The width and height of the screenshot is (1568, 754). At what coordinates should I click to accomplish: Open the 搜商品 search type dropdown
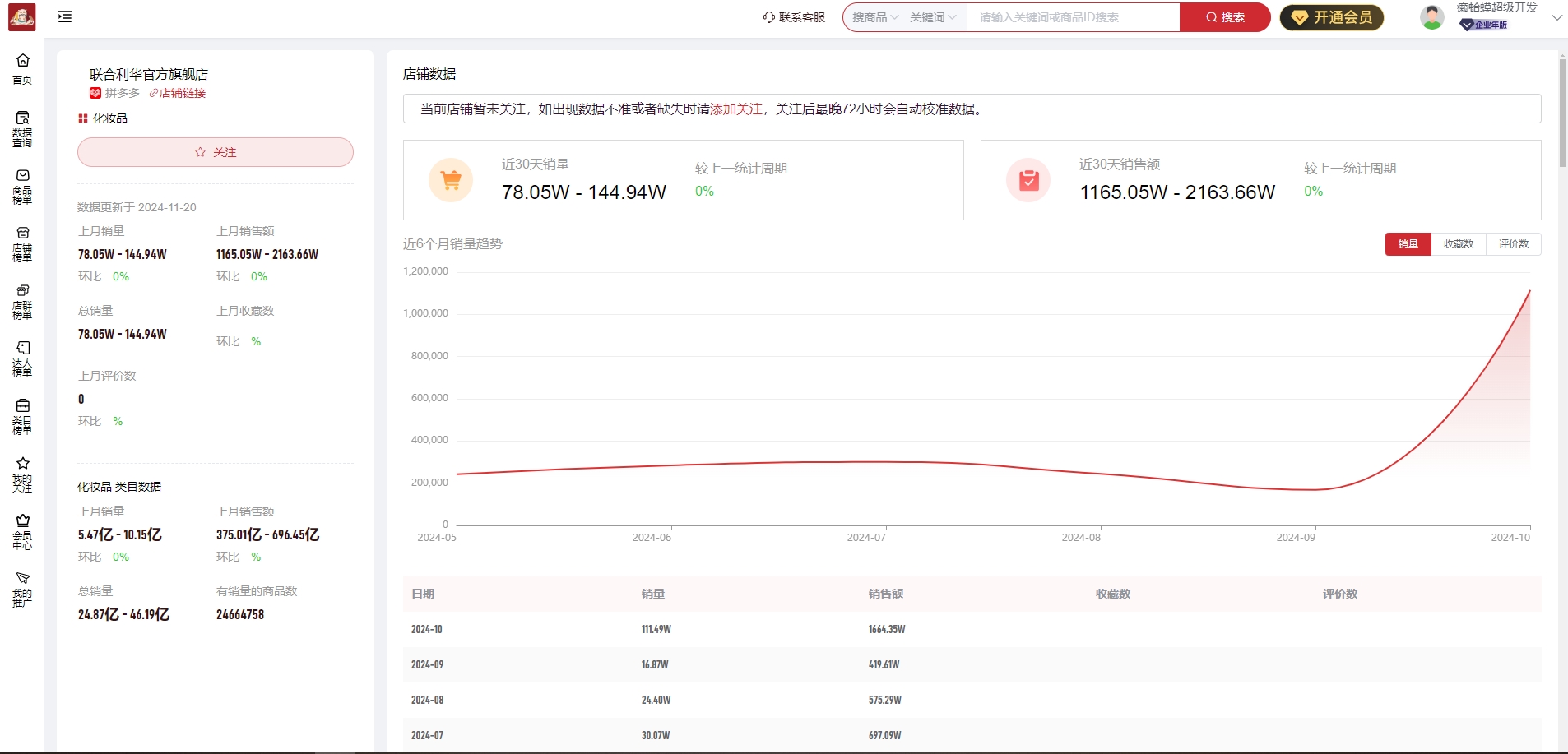[874, 16]
